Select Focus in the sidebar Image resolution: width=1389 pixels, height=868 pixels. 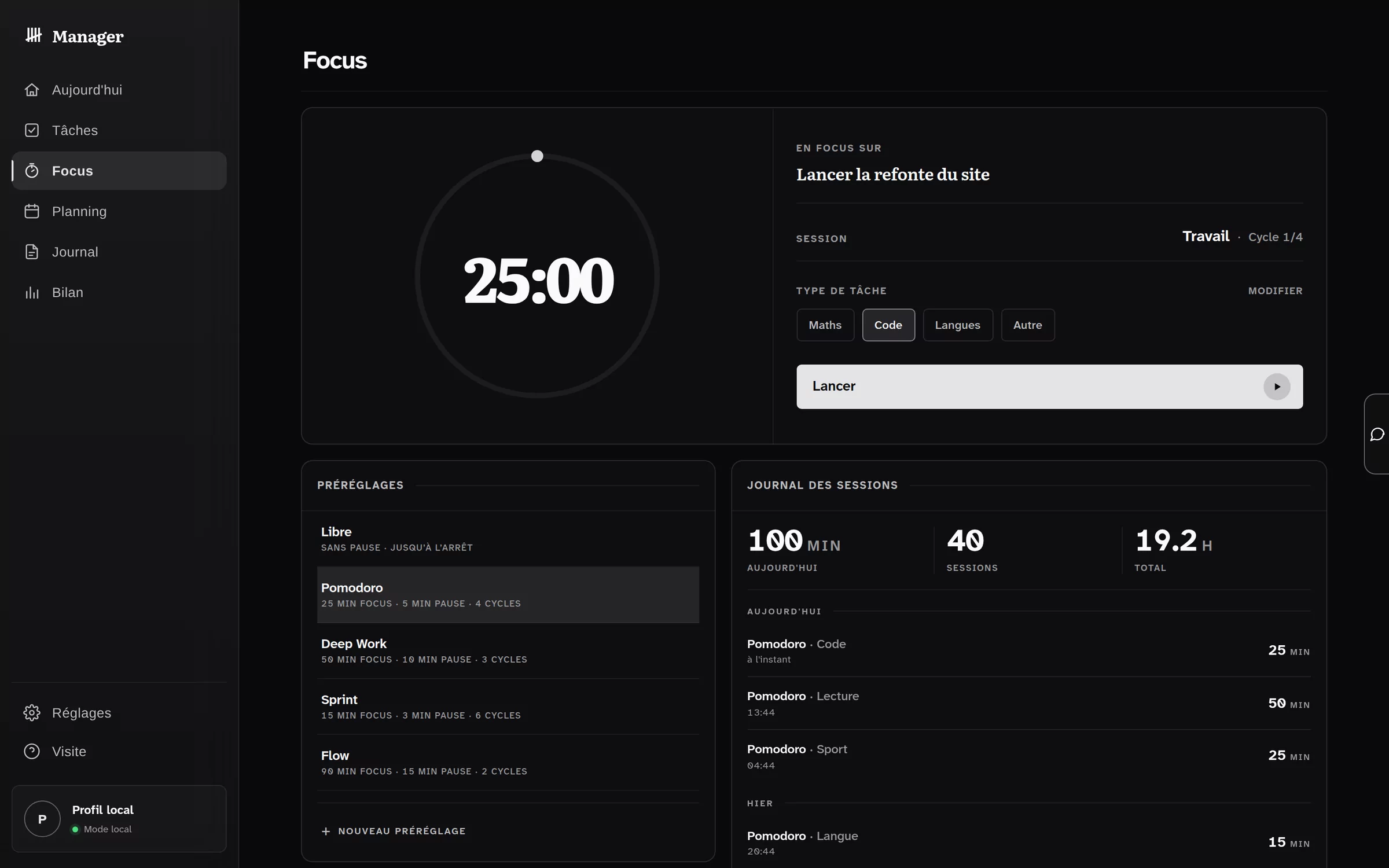coord(119,171)
